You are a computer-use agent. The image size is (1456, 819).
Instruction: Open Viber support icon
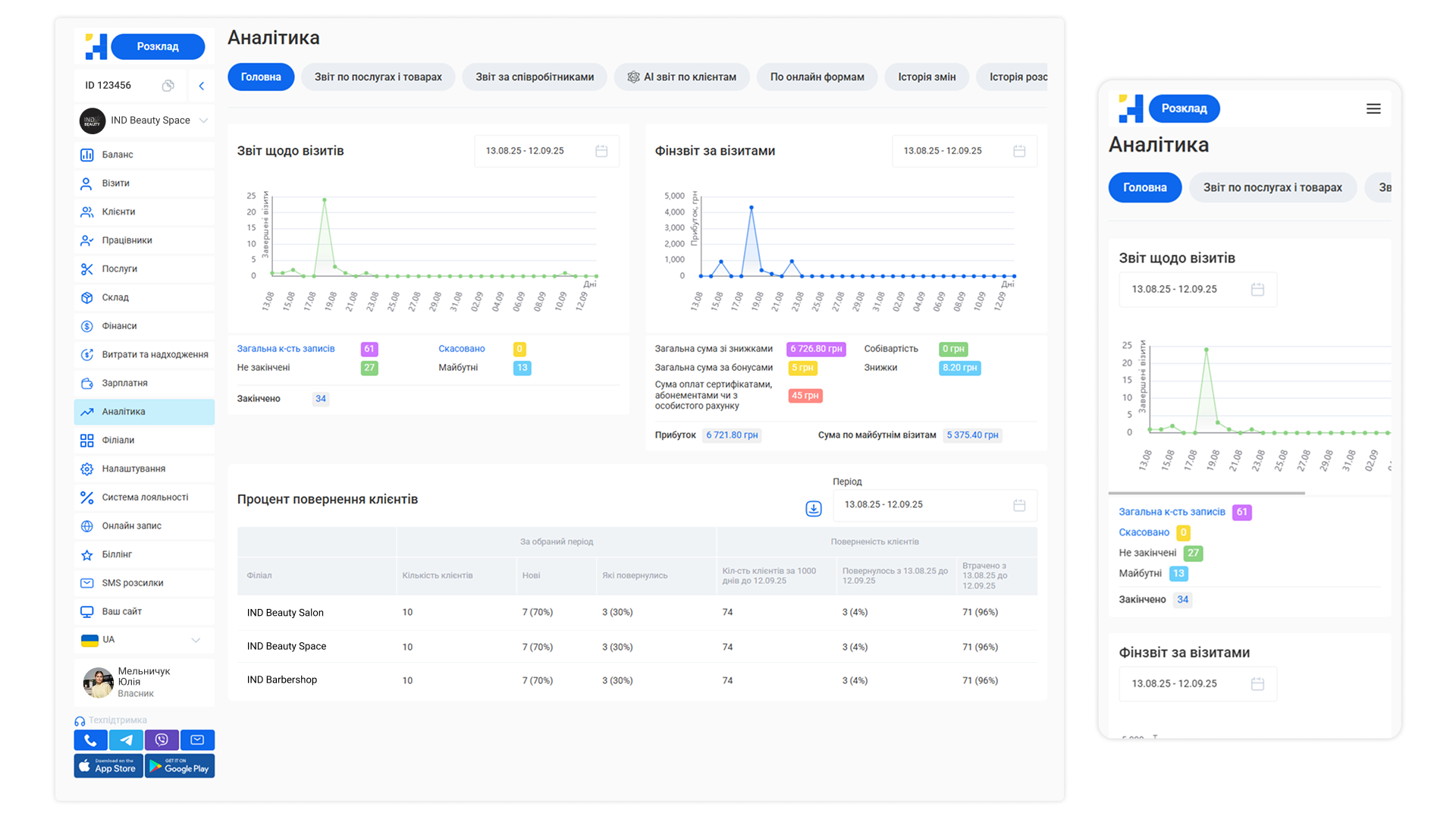(162, 739)
